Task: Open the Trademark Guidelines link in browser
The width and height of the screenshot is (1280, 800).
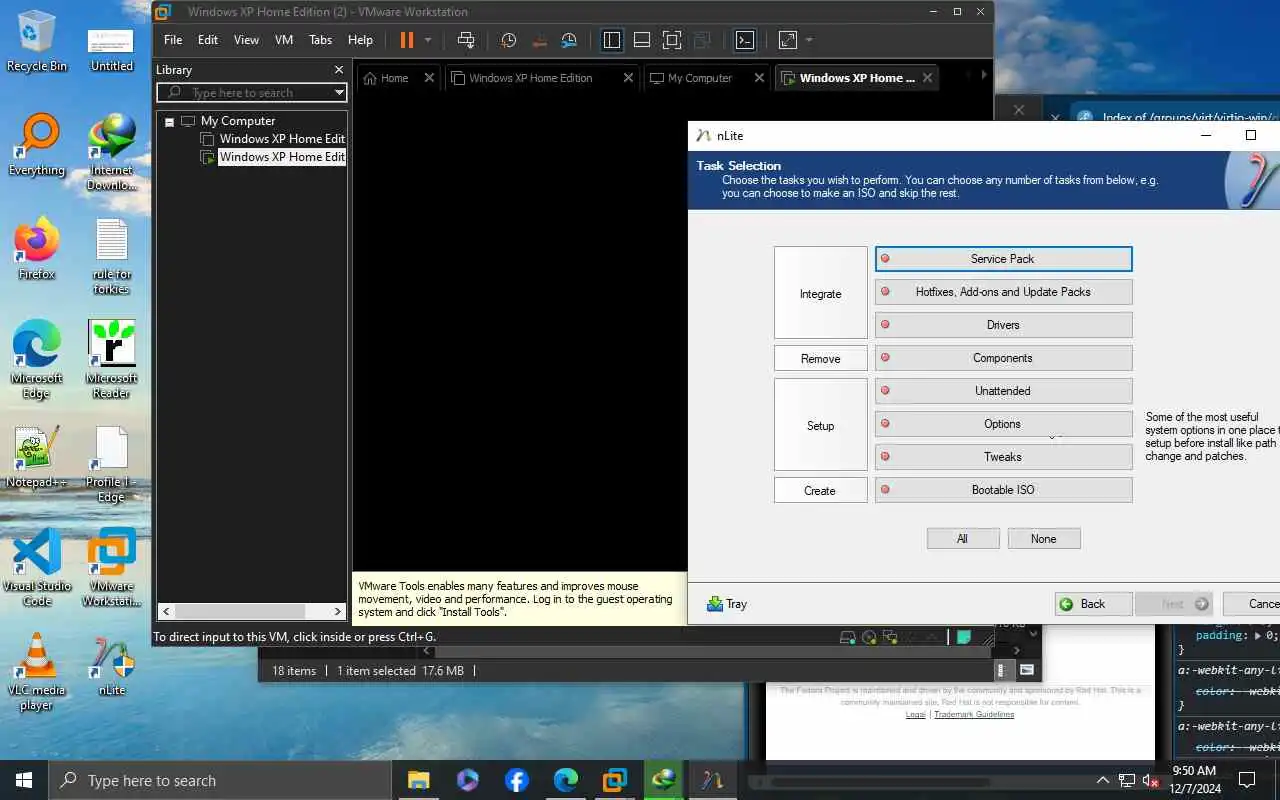Action: click(x=974, y=714)
